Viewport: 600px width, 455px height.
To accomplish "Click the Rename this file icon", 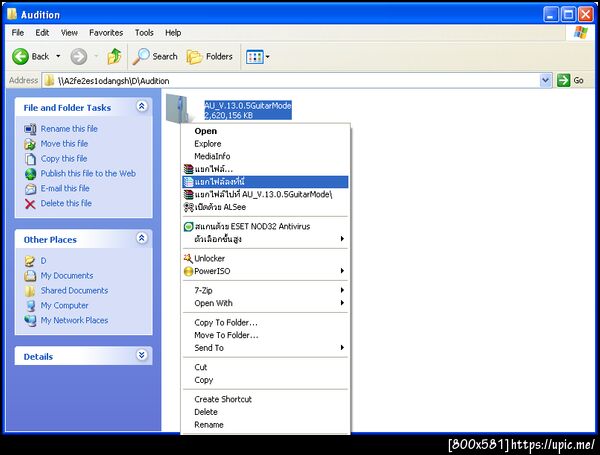I will (x=30, y=129).
